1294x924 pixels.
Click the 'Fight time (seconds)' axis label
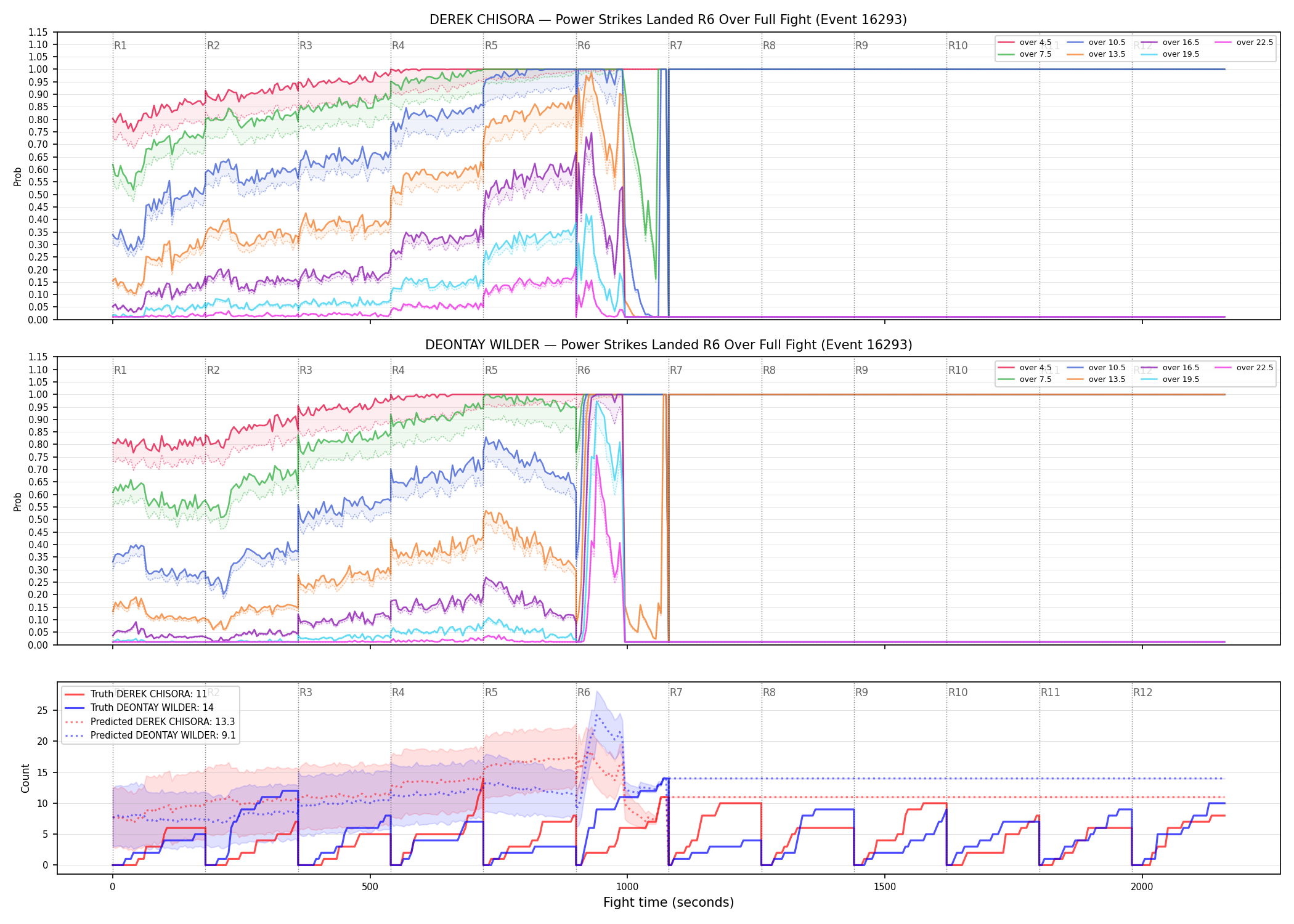coord(669,902)
